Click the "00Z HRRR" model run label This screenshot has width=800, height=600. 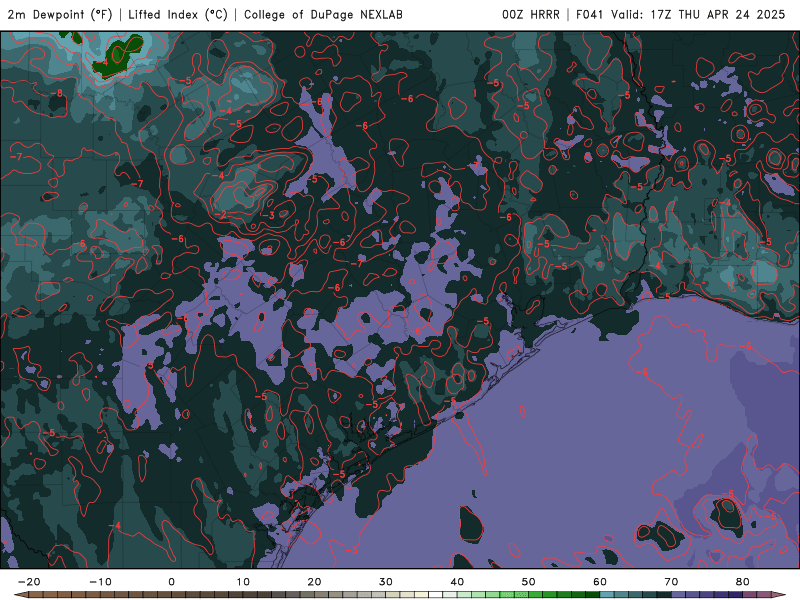(531, 14)
